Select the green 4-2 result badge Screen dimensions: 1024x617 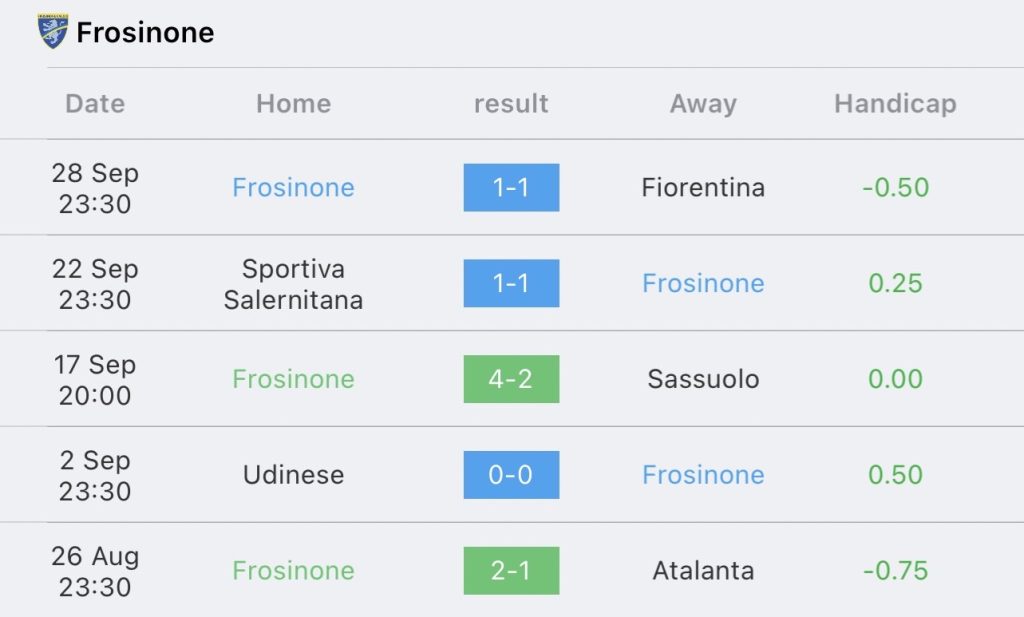click(x=511, y=379)
